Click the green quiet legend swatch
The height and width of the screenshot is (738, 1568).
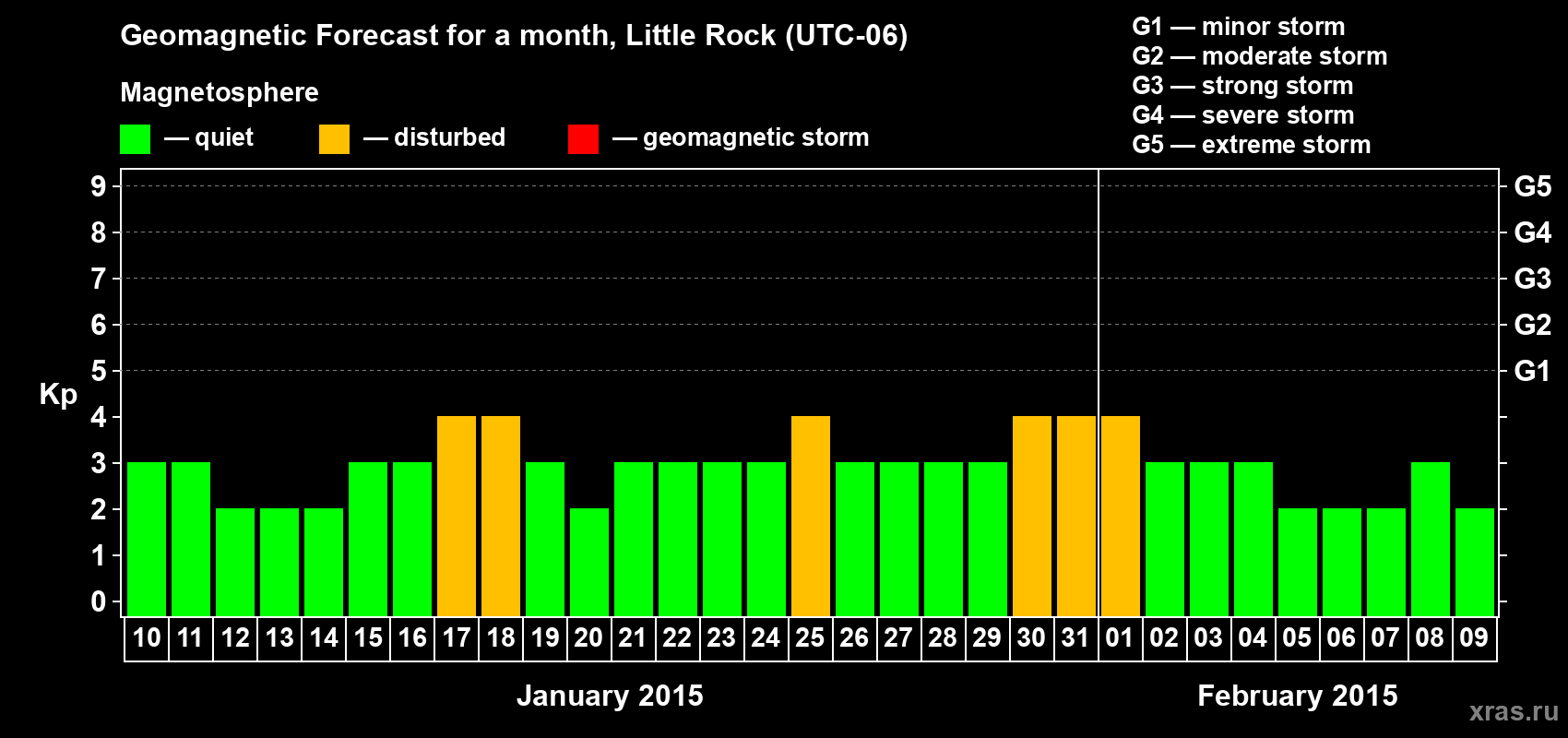[x=135, y=139]
